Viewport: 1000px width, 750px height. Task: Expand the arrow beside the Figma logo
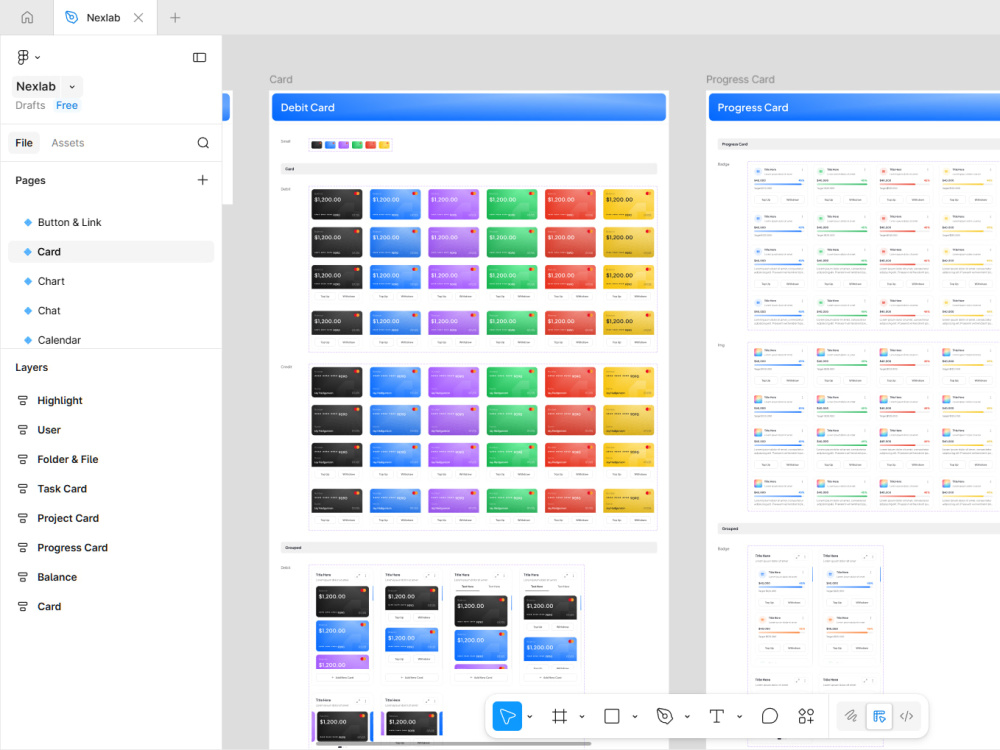click(x=38, y=57)
